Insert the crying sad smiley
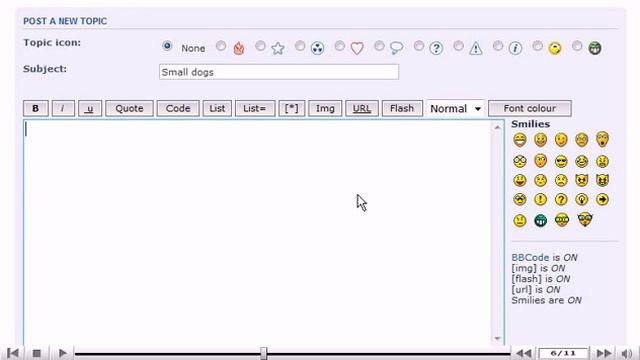The height and width of the screenshot is (360, 640). pyautogui.click(x=561, y=180)
